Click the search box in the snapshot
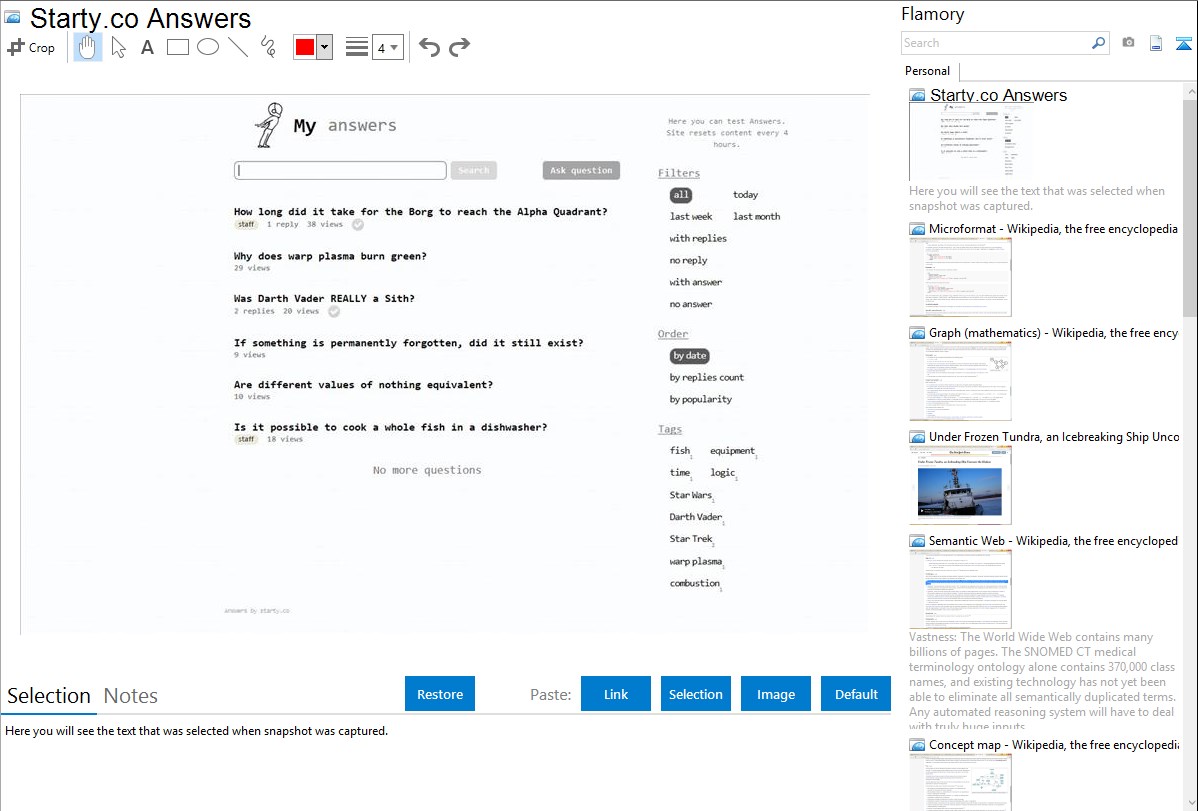Screen dimensions: 1198x811 (x=340, y=170)
